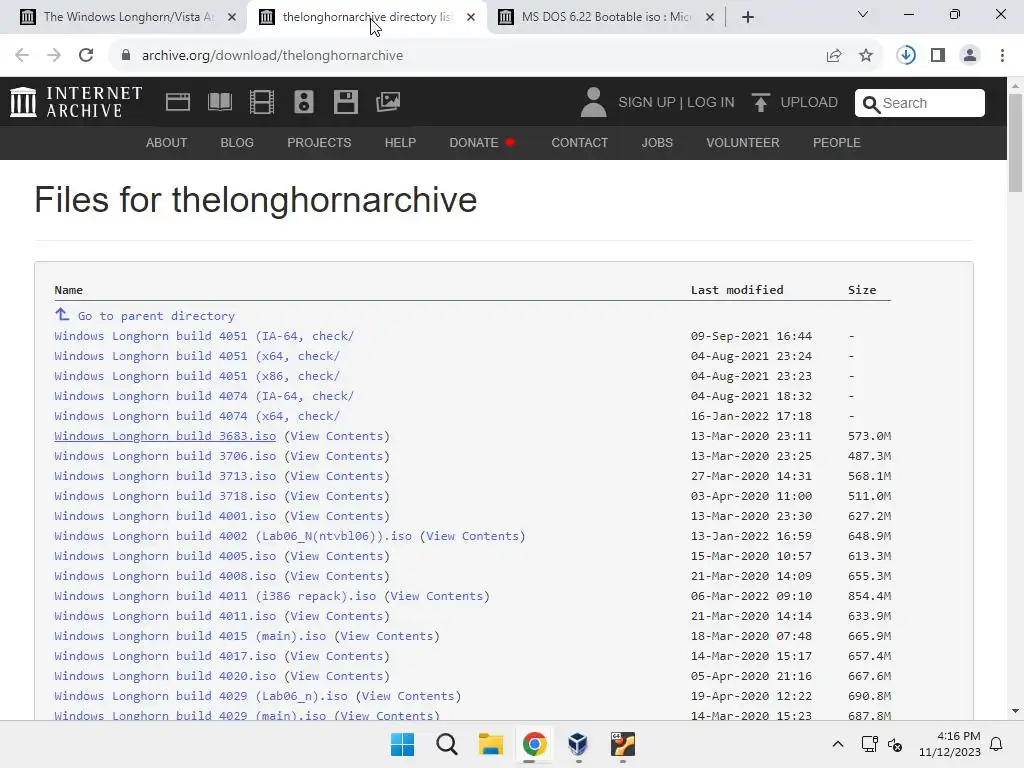The height and width of the screenshot is (768, 1024).
Task: Download Longhorn build 4011 (i386 repack).iso
Action: click(215, 596)
